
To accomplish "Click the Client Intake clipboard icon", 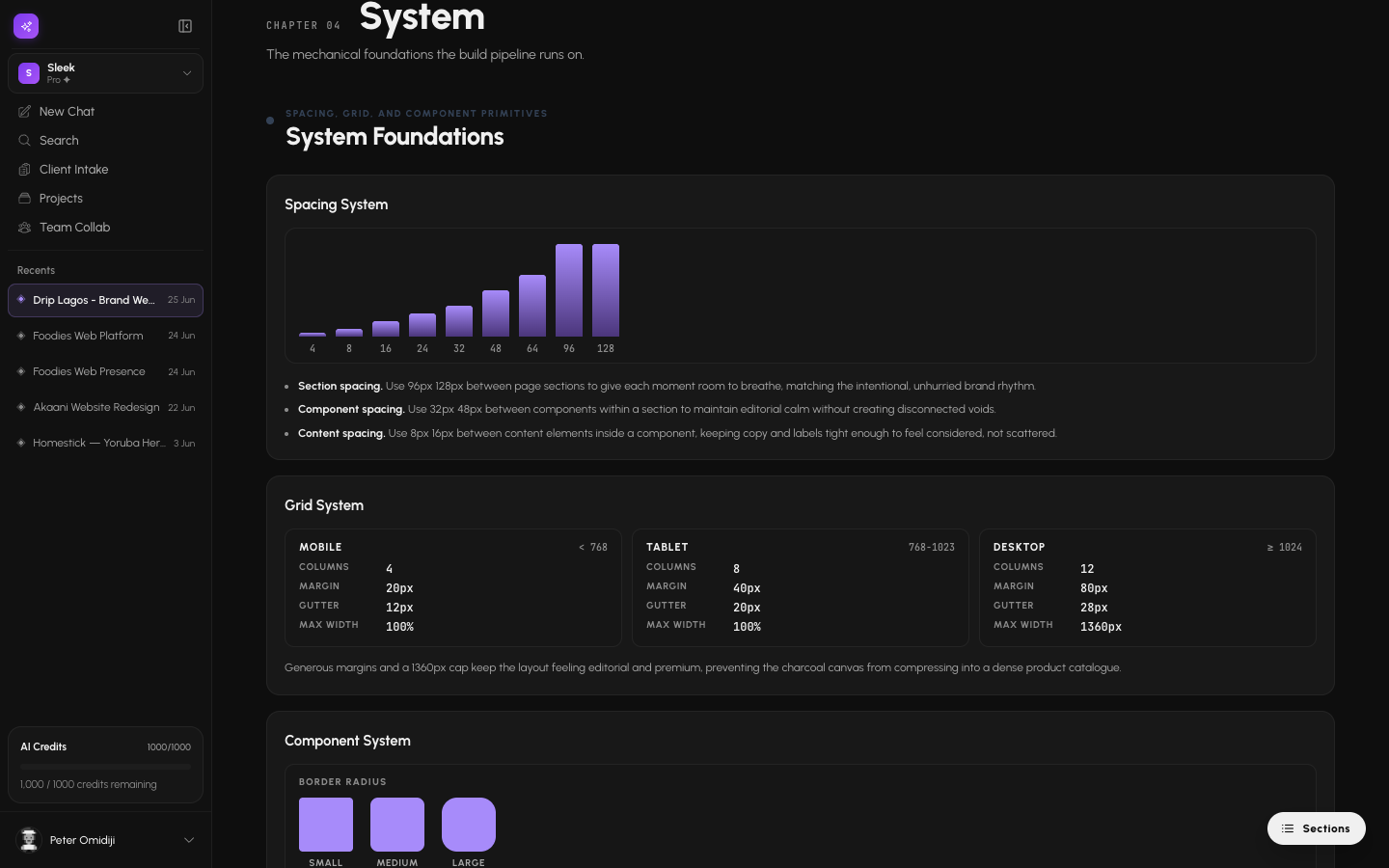I will point(25,170).
